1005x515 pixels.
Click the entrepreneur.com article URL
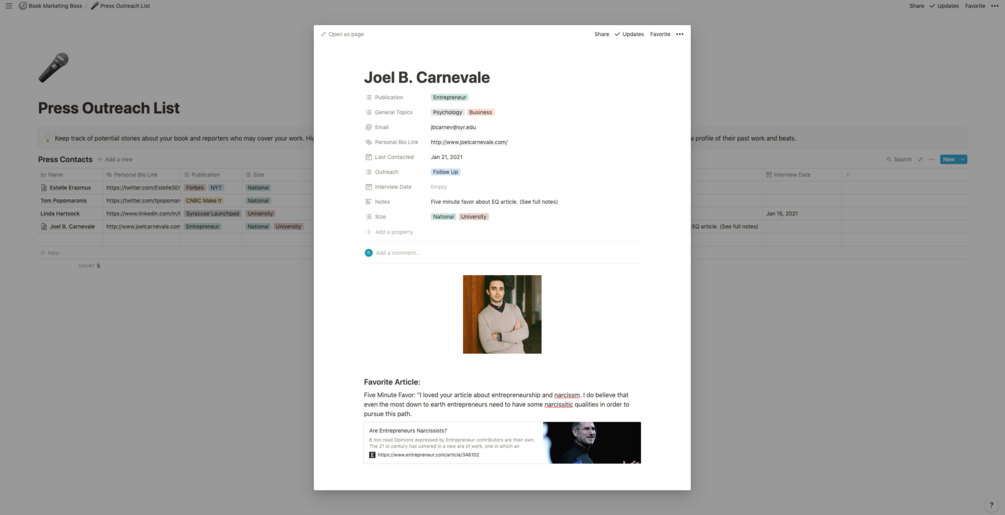click(x=428, y=455)
